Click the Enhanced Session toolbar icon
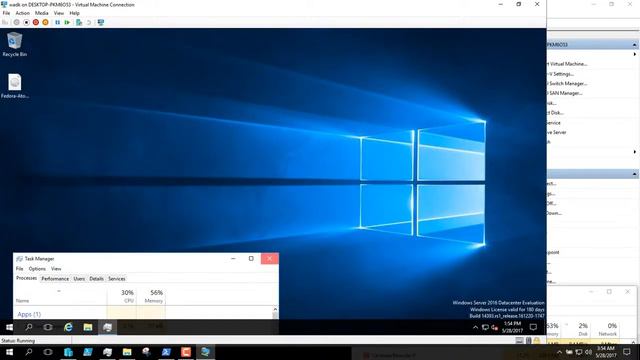Image resolution: width=640 pixels, height=360 pixels. (x=101, y=22)
